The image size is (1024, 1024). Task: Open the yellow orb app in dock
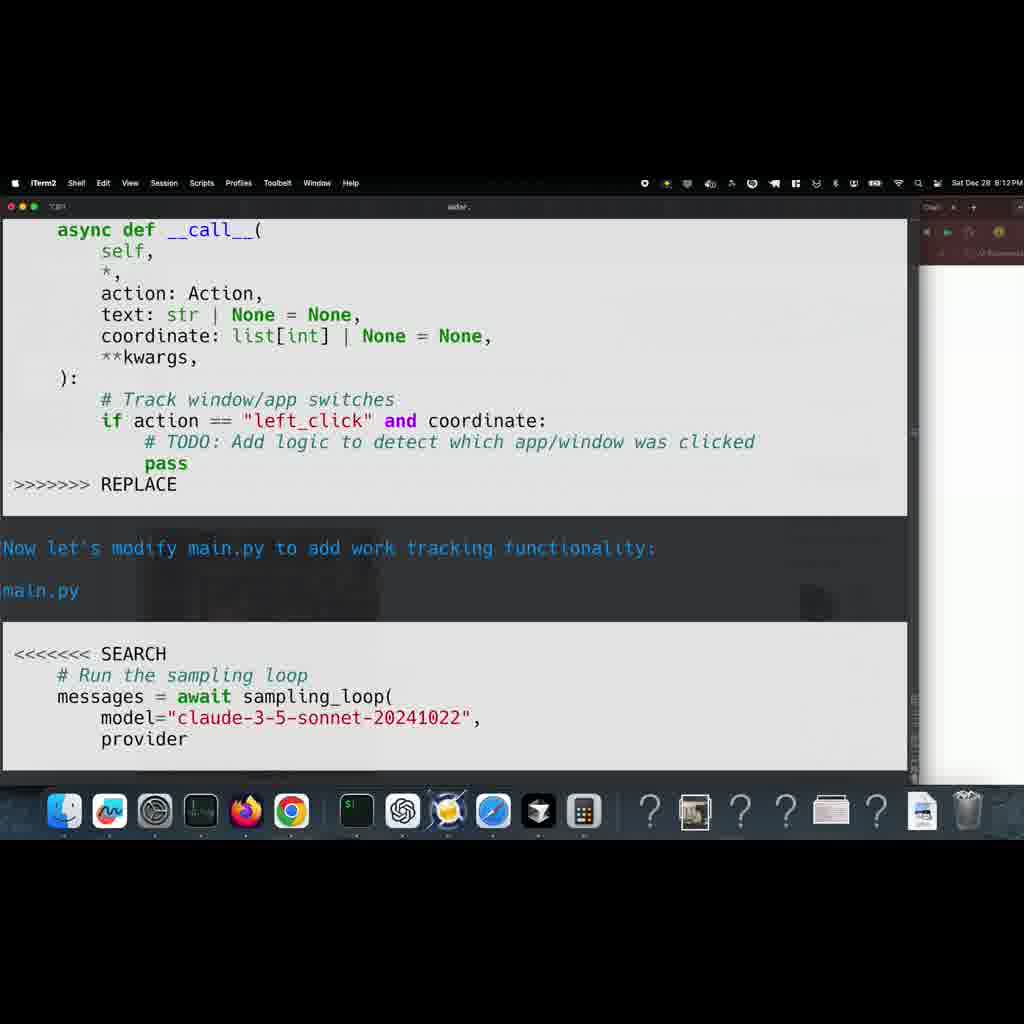tap(448, 811)
